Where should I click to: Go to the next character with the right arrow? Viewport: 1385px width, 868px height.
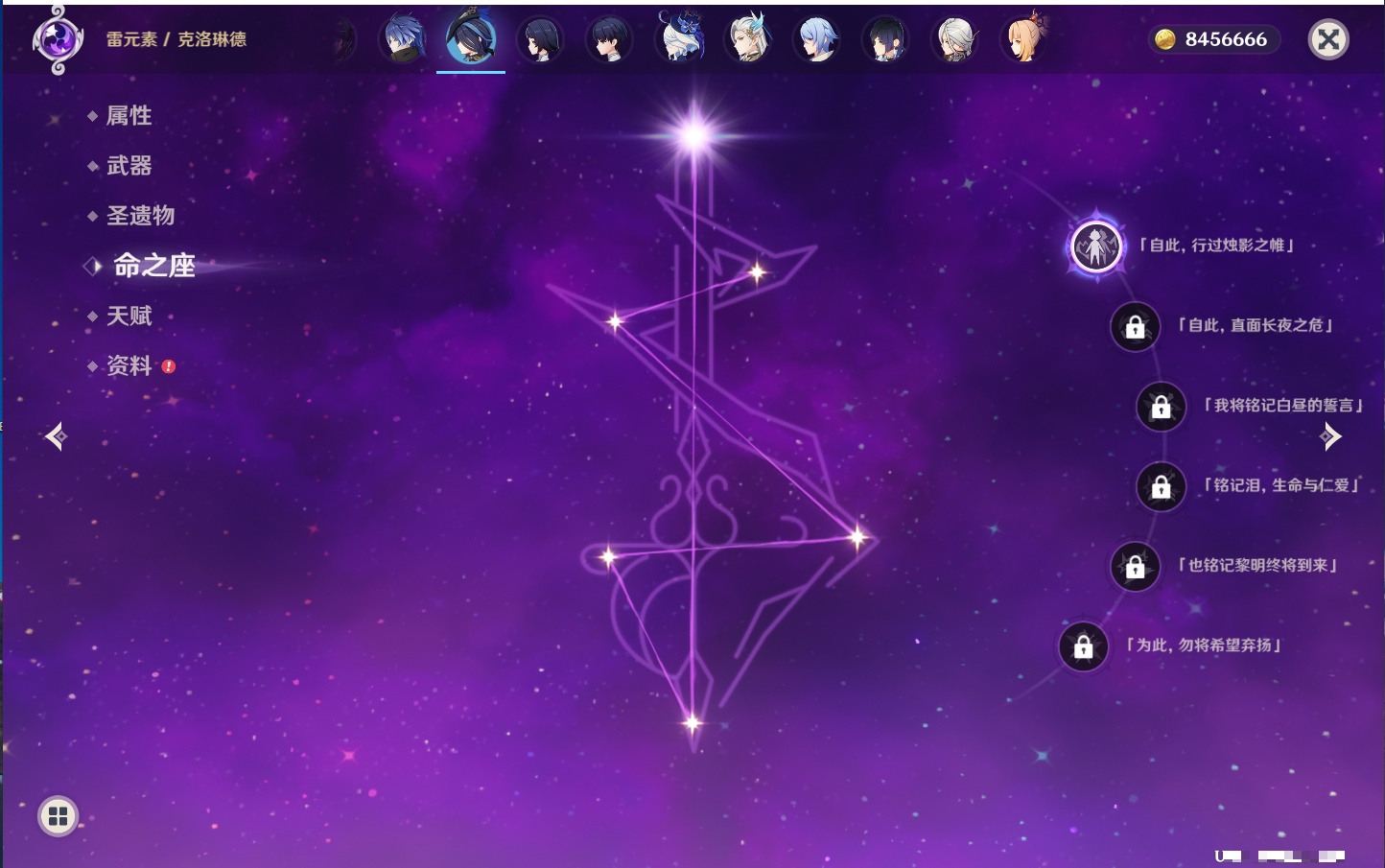click(x=1330, y=437)
